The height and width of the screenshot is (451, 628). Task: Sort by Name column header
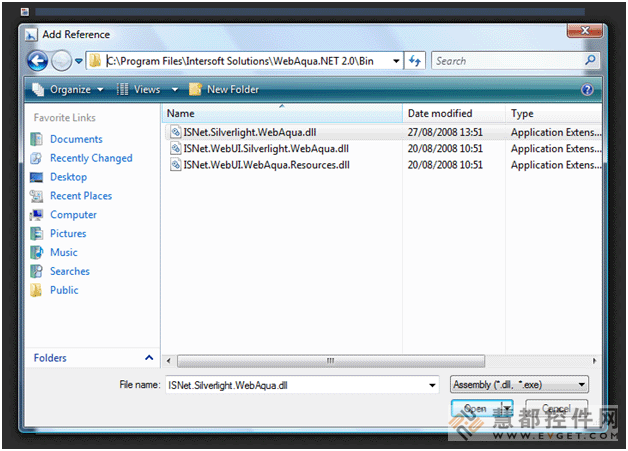282,113
